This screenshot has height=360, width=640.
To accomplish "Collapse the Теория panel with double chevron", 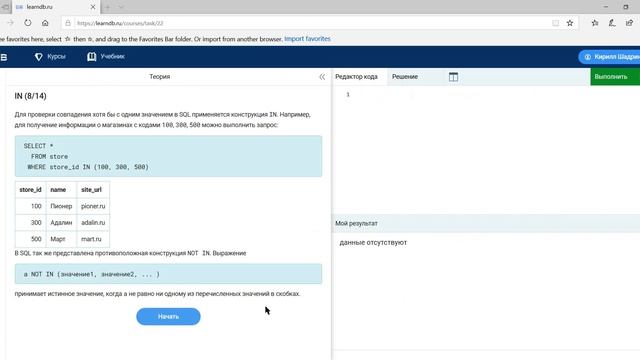I will [x=322, y=77].
